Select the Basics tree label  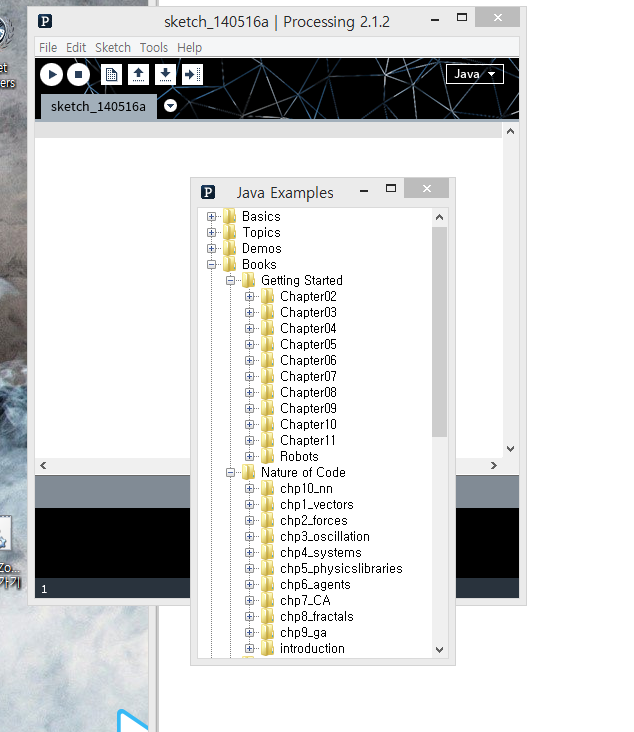pyautogui.click(x=261, y=217)
